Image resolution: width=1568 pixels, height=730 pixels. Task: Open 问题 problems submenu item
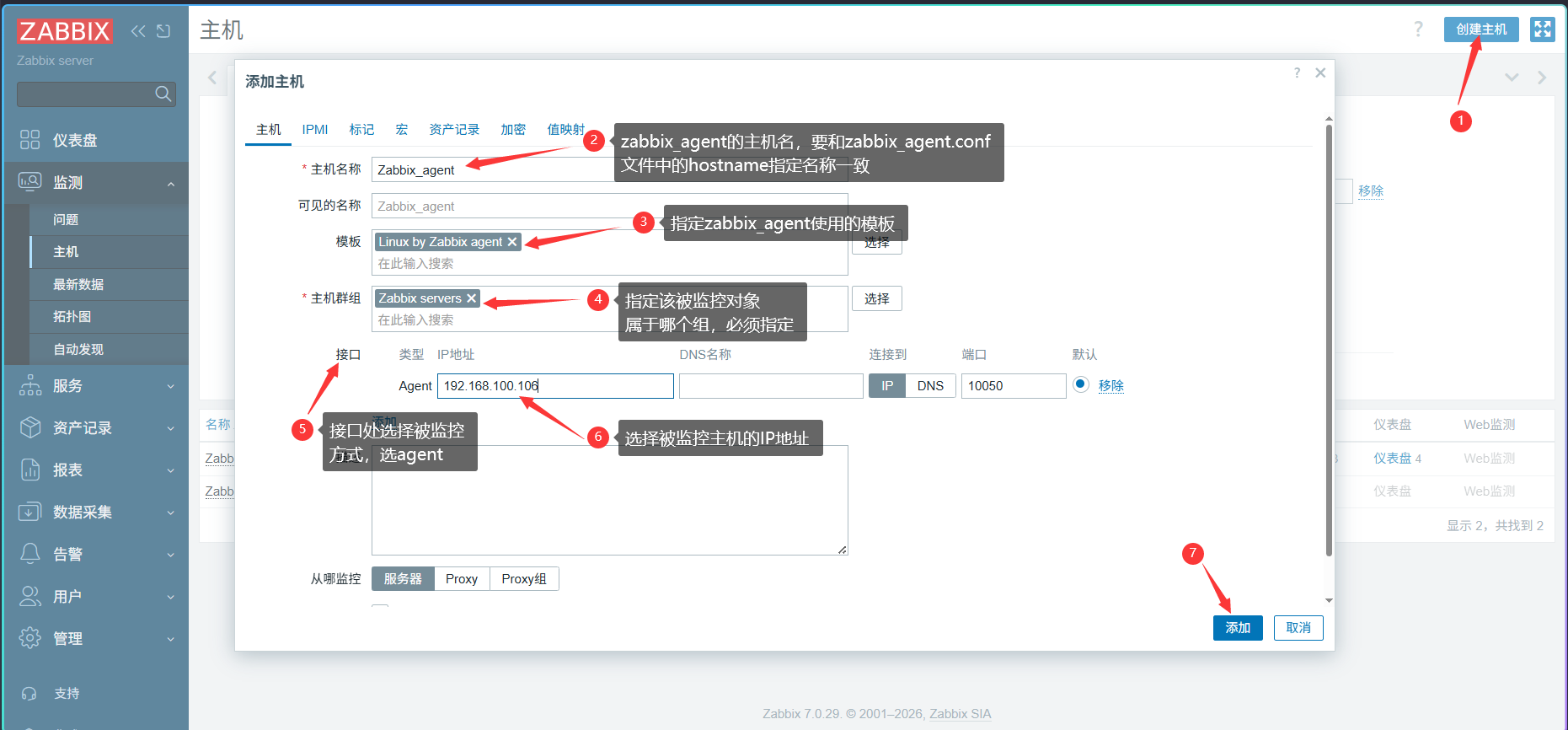click(110, 219)
